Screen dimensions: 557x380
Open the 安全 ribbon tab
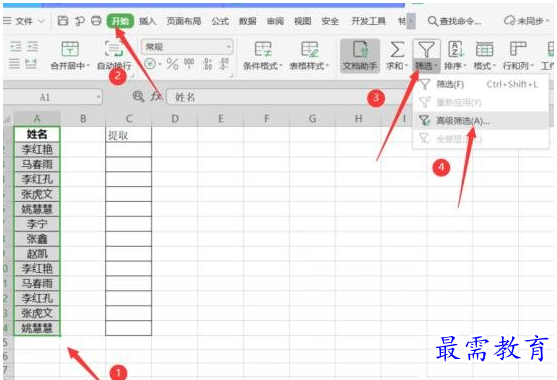click(x=330, y=21)
